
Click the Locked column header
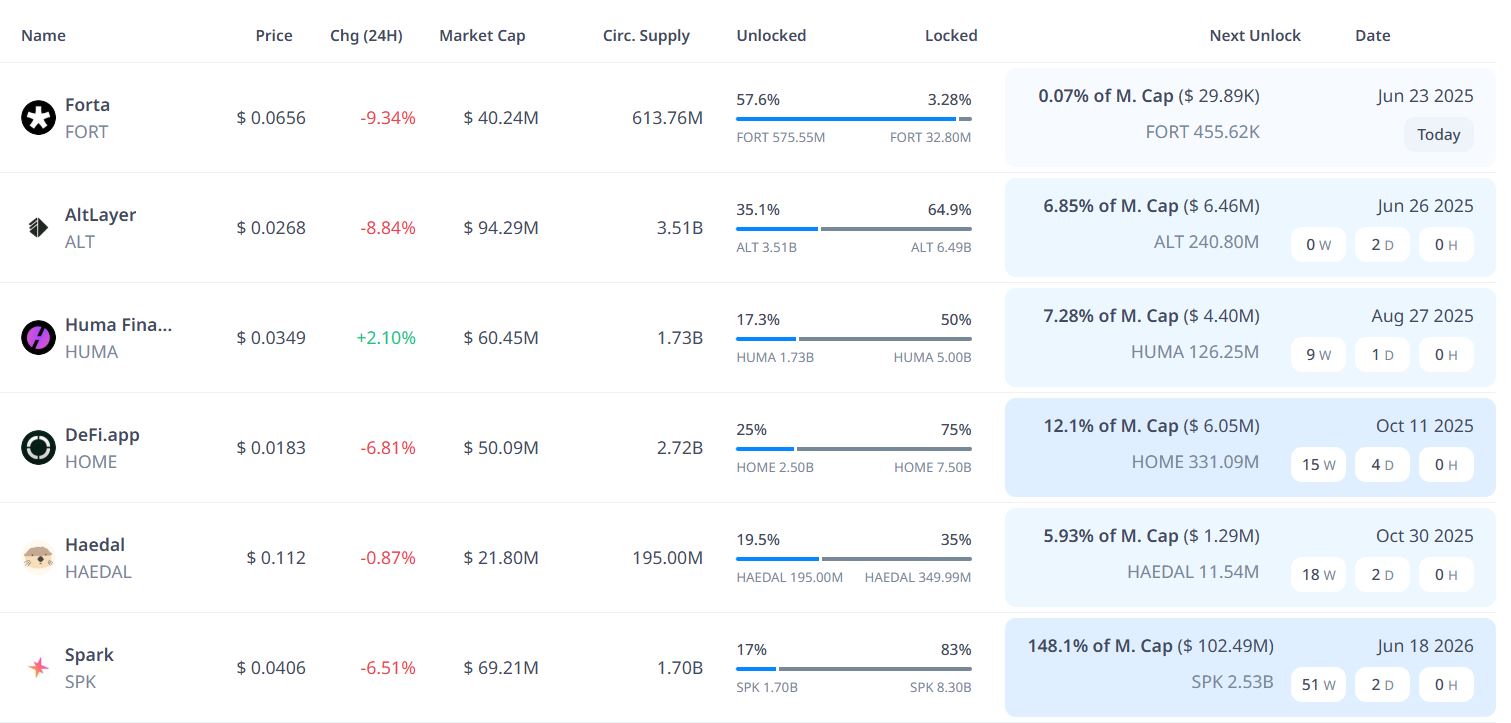point(951,35)
